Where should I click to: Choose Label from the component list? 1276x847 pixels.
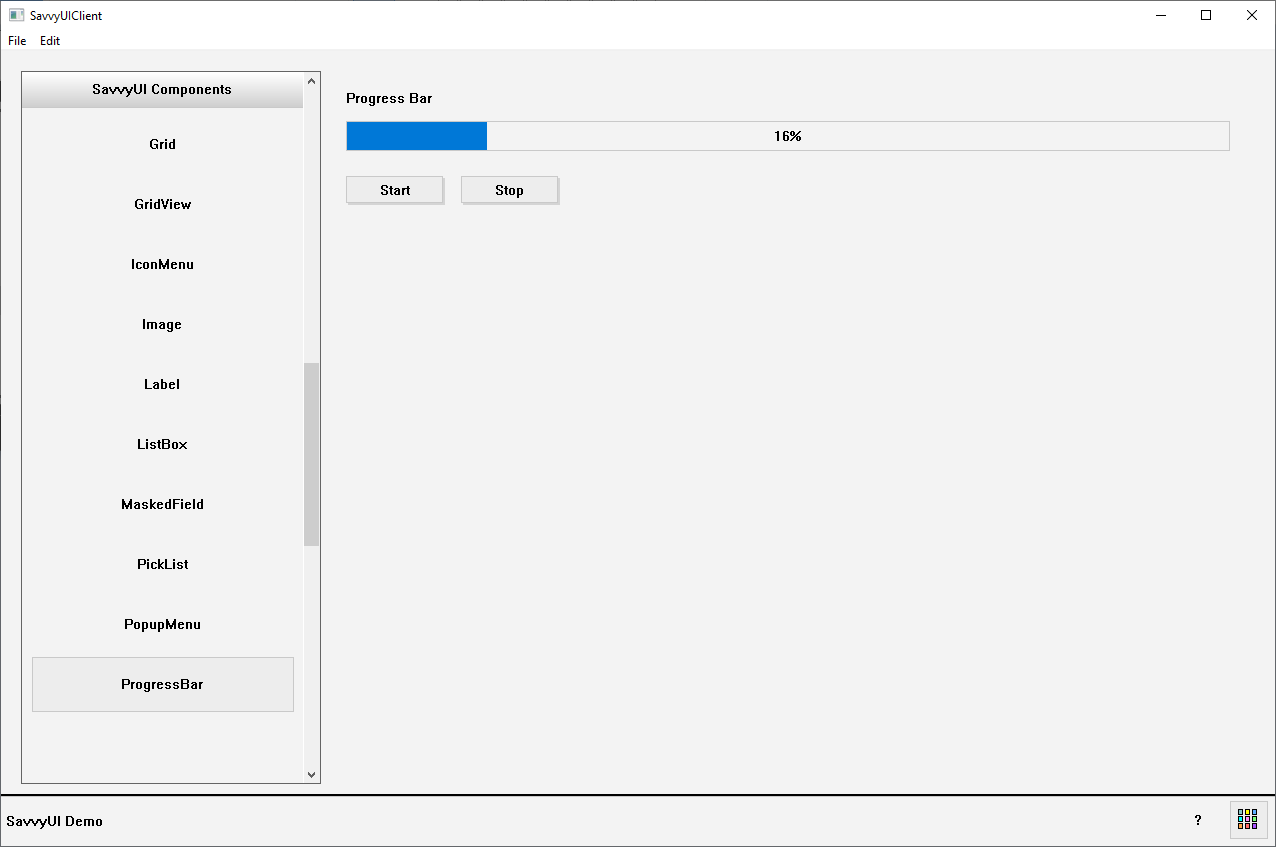[162, 384]
